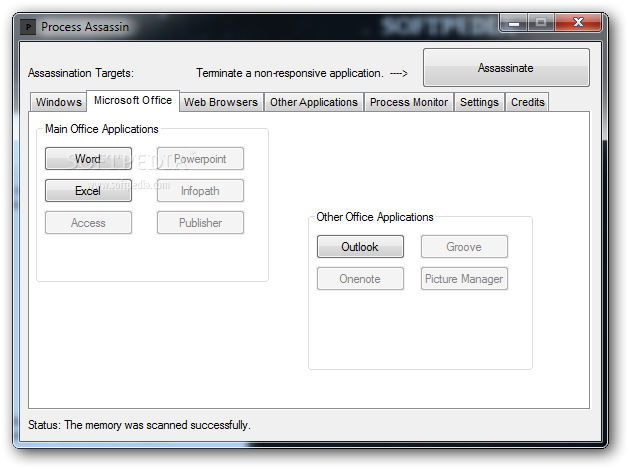The image size is (629, 469).
Task: Click the Groove button
Action: [x=464, y=246]
